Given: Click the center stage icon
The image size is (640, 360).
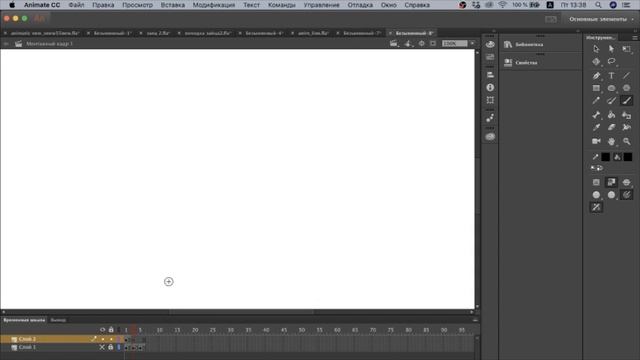Looking at the screenshot, I should point(422,43).
